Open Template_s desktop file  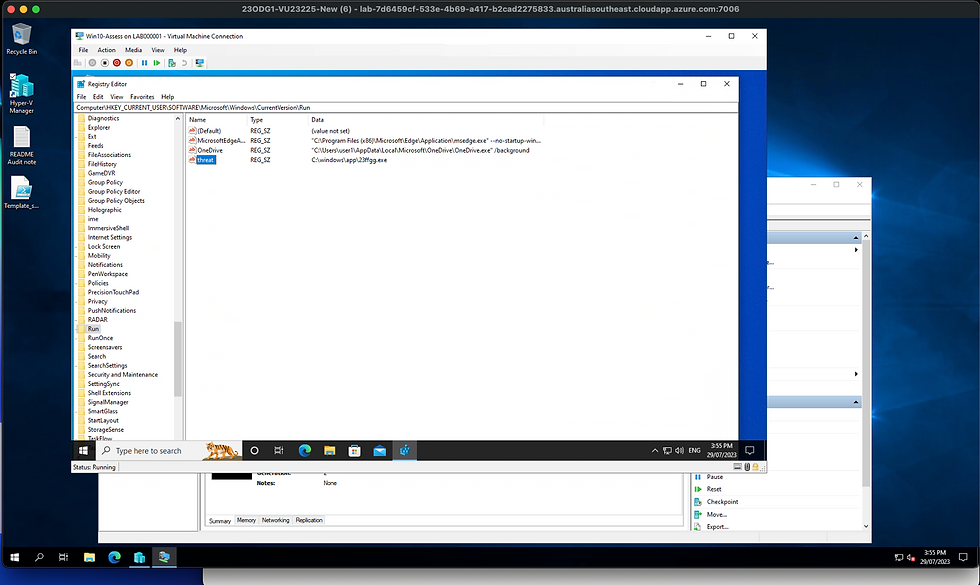[x=21, y=192]
